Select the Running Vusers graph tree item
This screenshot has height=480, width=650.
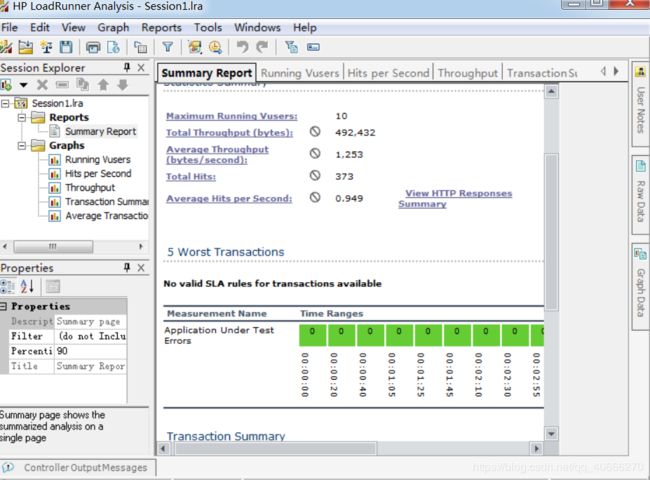click(x=98, y=160)
